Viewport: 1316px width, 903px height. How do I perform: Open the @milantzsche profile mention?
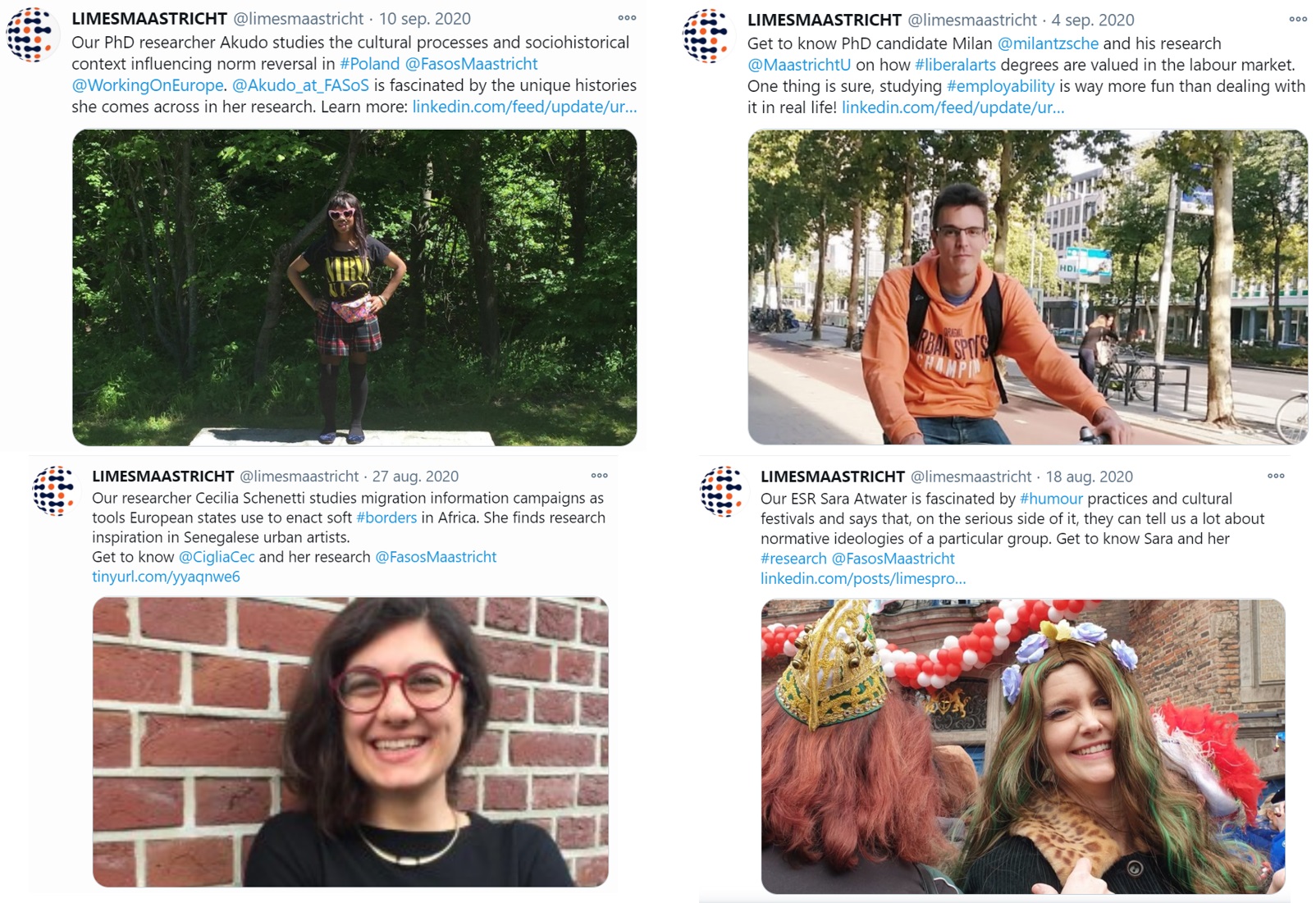coord(1048,43)
